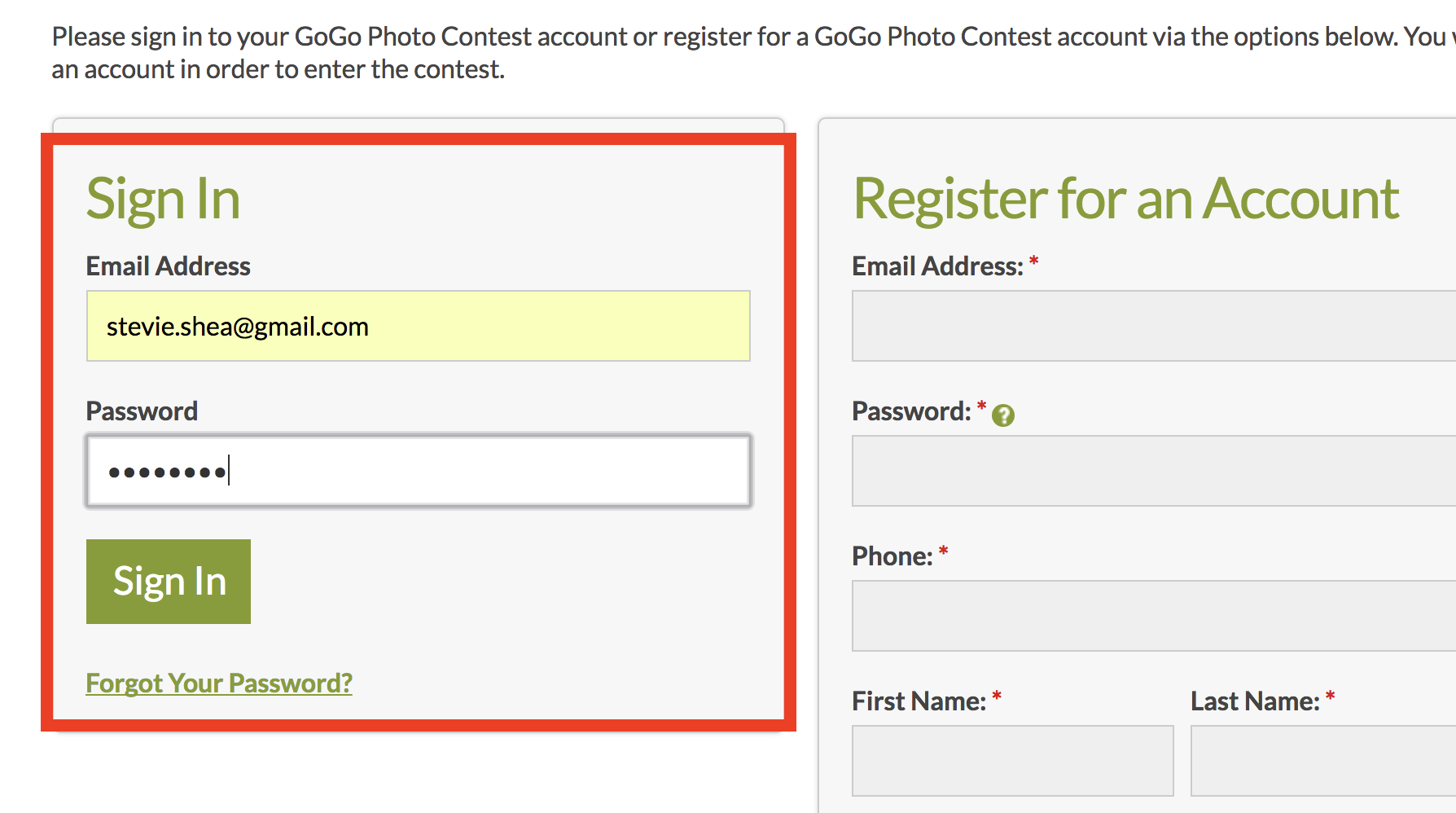The width and height of the screenshot is (1456, 813).
Task: Click the password help question mark icon
Action: tap(1003, 415)
